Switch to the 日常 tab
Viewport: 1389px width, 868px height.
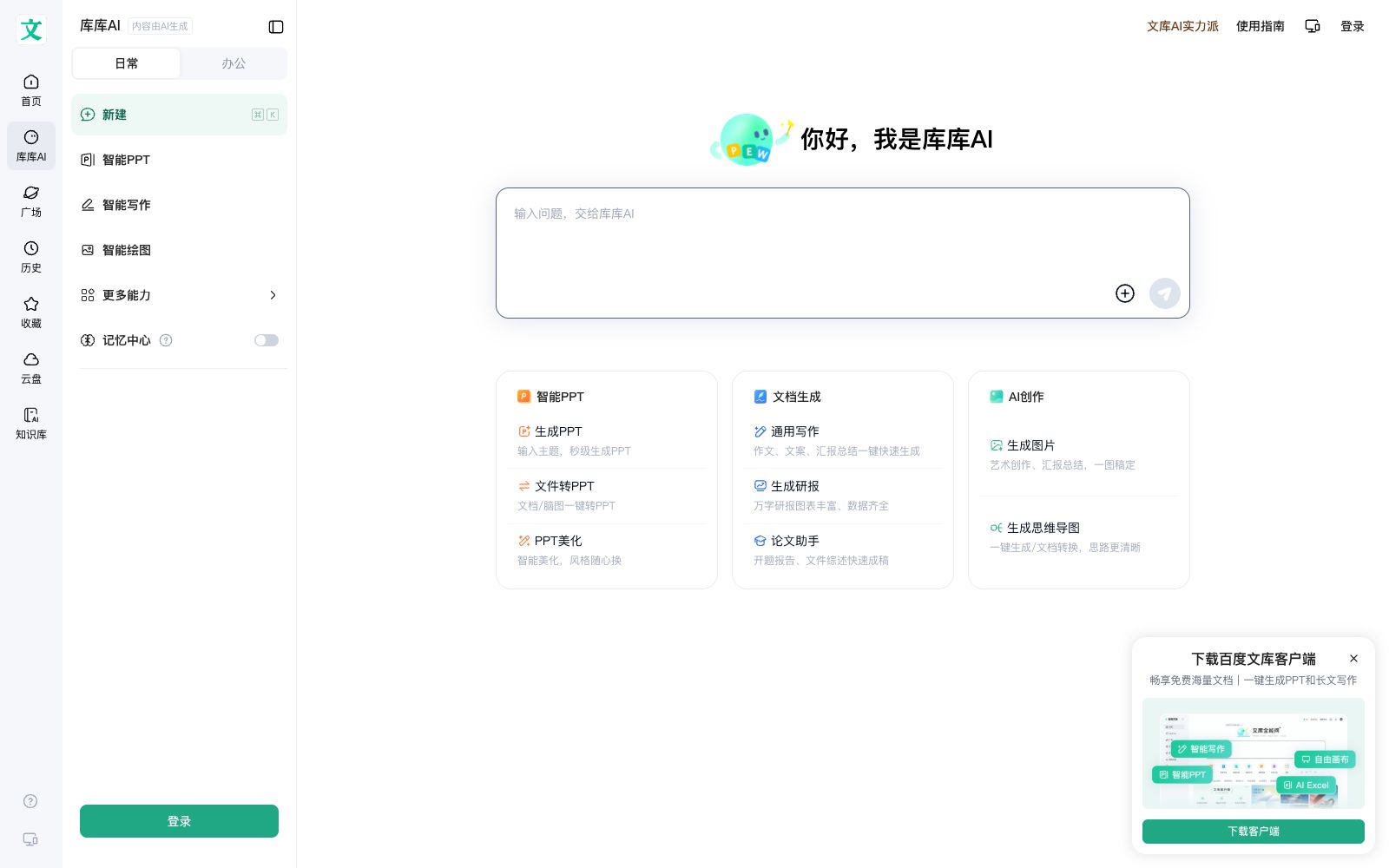pyautogui.click(x=127, y=63)
